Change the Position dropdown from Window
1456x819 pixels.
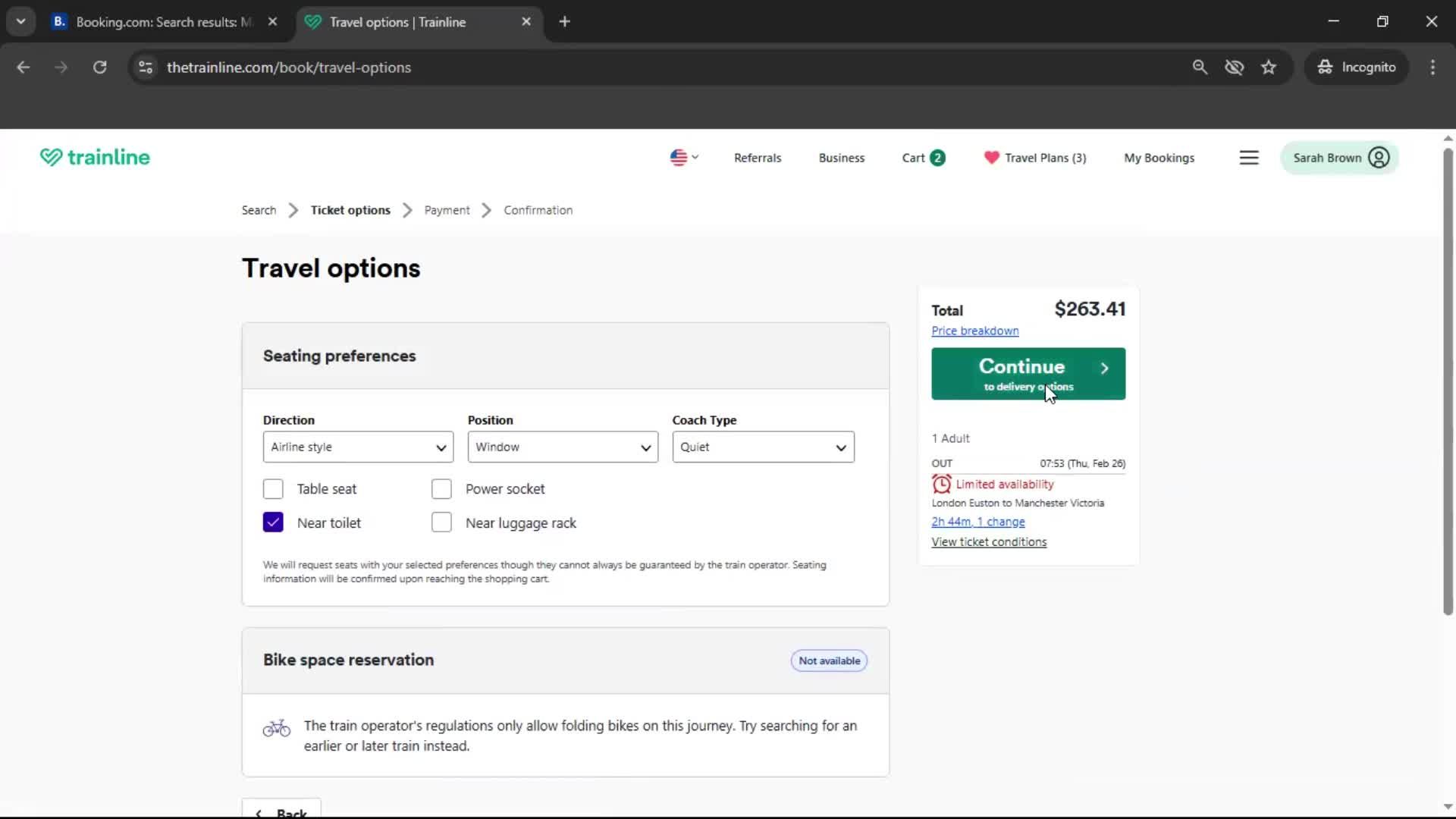[x=562, y=447]
